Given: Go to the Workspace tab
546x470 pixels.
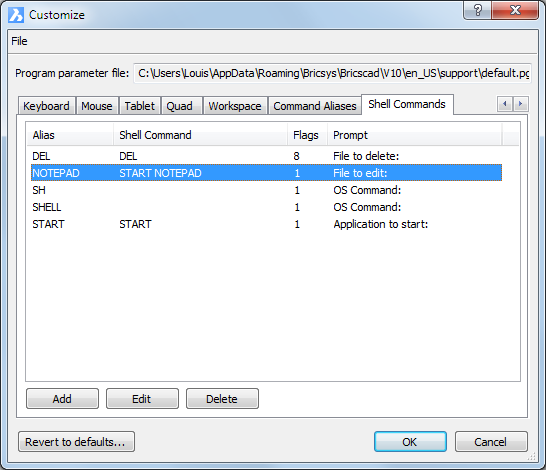Looking at the screenshot, I should pyautogui.click(x=235, y=106).
